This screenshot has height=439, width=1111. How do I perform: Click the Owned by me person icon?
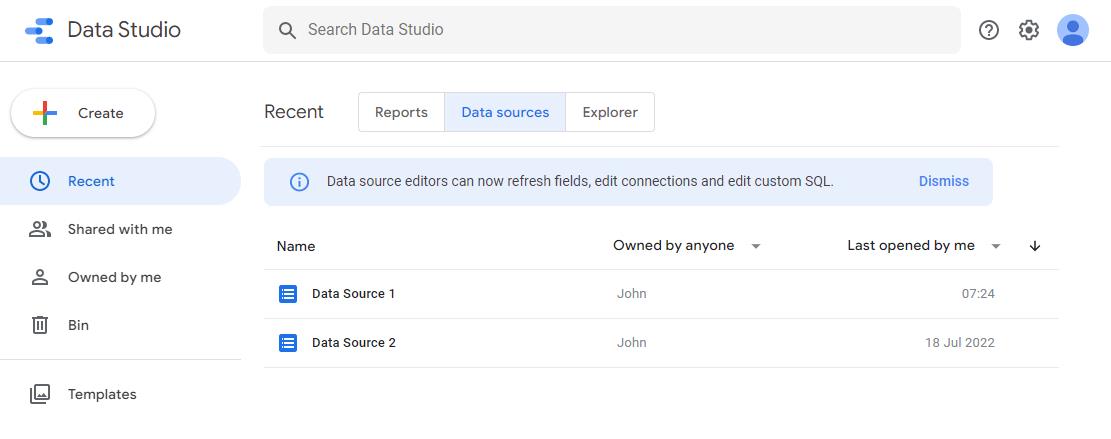click(40, 278)
